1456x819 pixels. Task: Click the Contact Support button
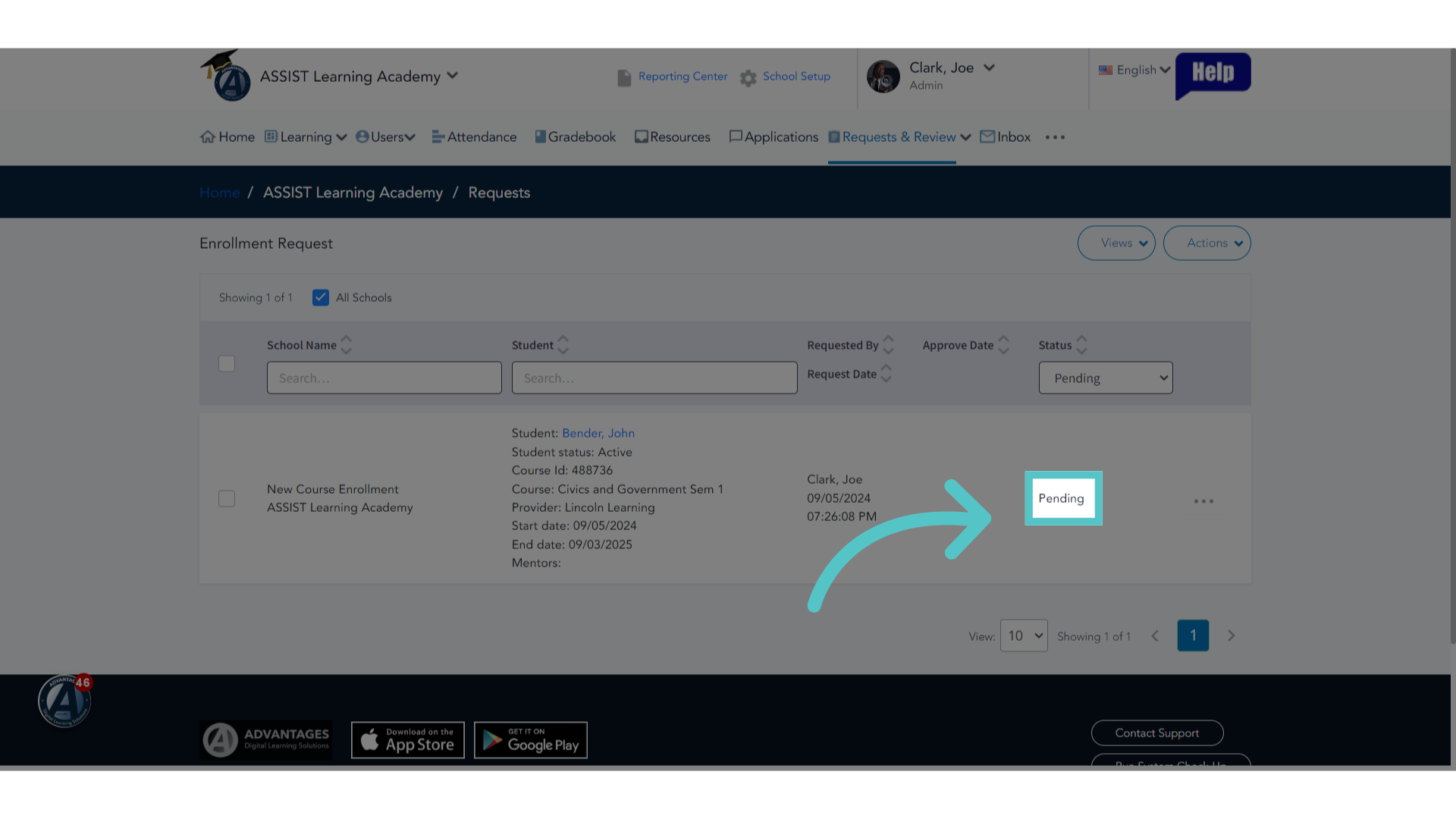[x=1157, y=733]
